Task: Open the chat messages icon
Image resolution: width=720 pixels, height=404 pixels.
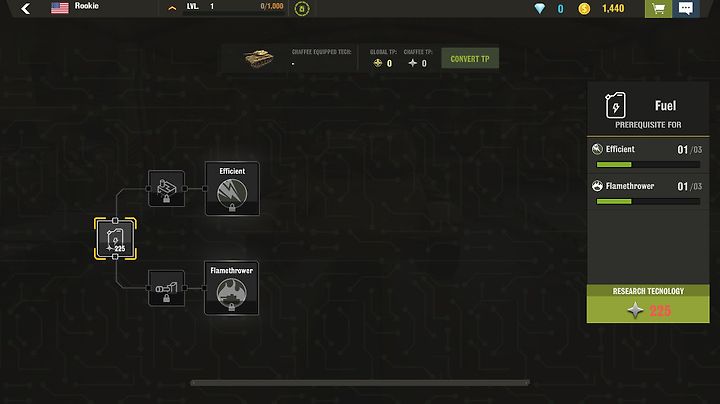Action: (x=686, y=9)
